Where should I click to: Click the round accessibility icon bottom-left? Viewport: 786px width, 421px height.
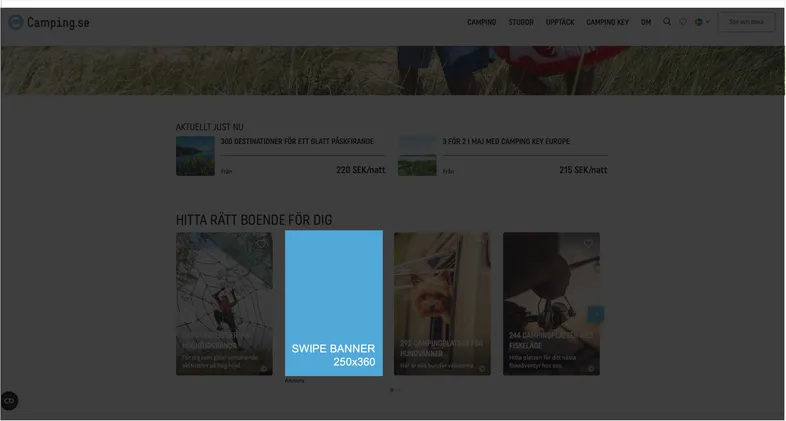pos(9,401)
